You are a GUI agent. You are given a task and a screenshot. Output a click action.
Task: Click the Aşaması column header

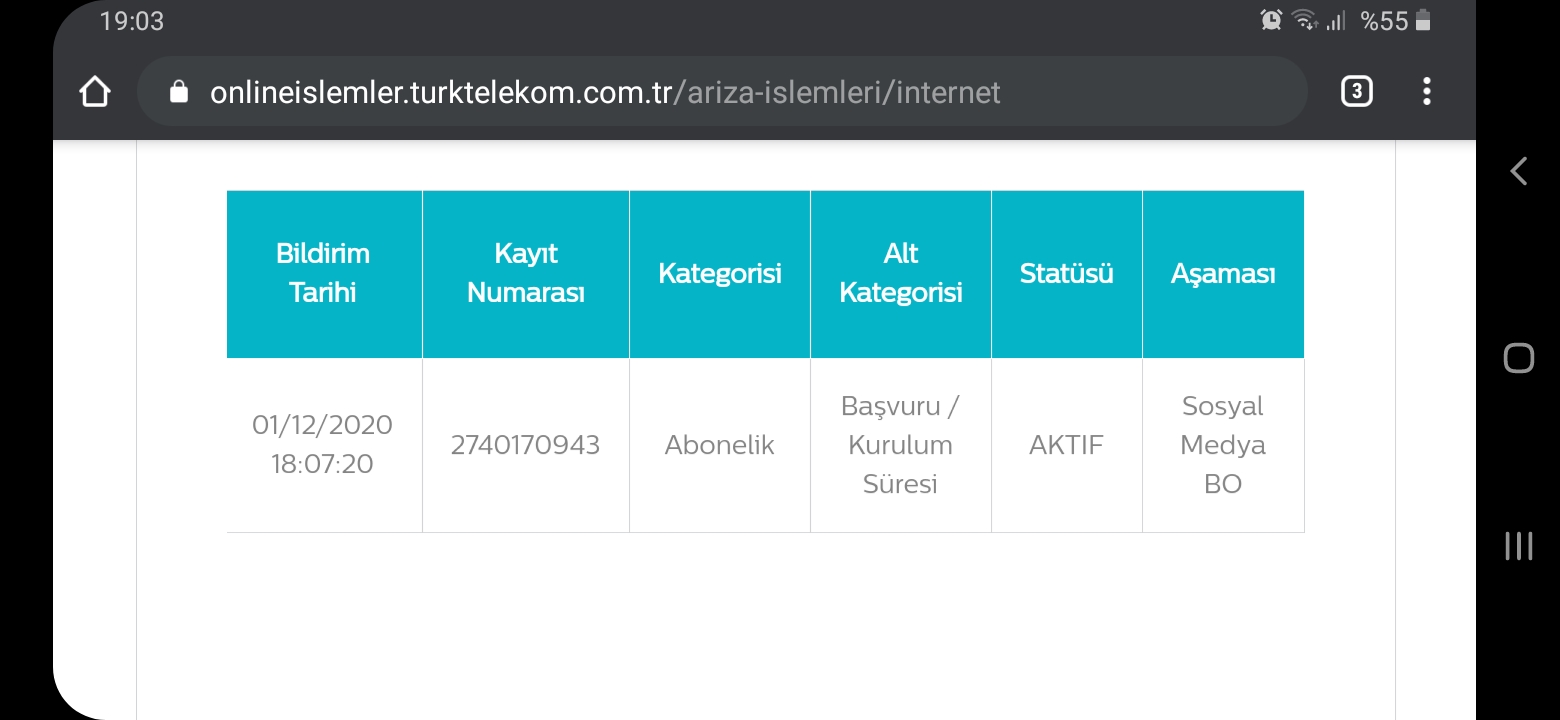click(x=1222, y=273)
